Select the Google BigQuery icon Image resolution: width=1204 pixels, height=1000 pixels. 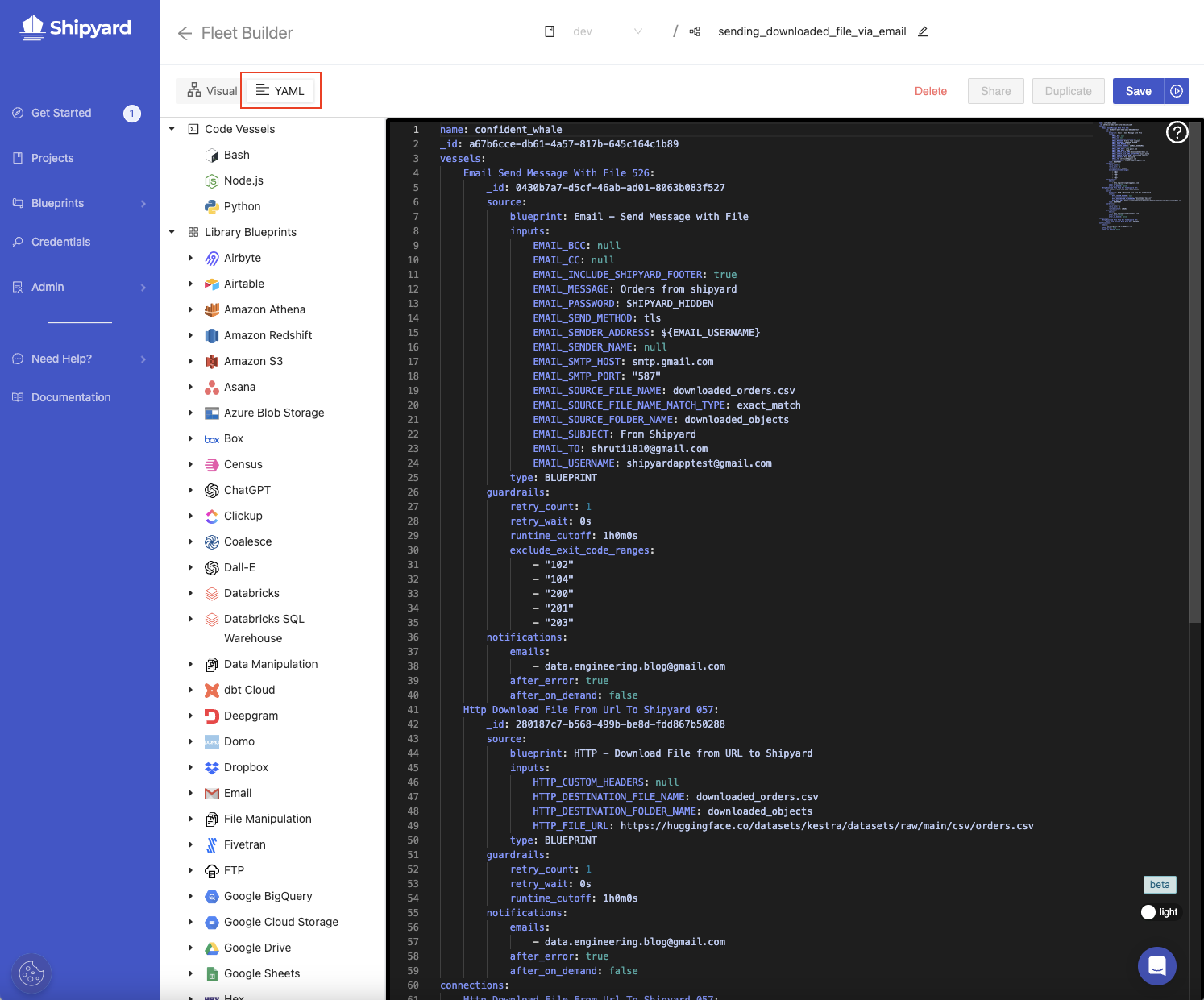tap(211, 896)
